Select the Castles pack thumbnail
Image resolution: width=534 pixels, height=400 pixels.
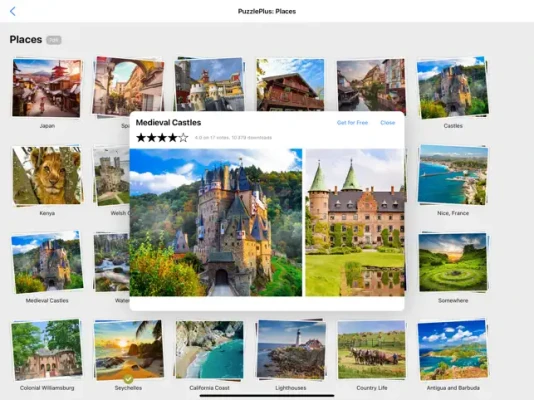[x=453, y=88]
